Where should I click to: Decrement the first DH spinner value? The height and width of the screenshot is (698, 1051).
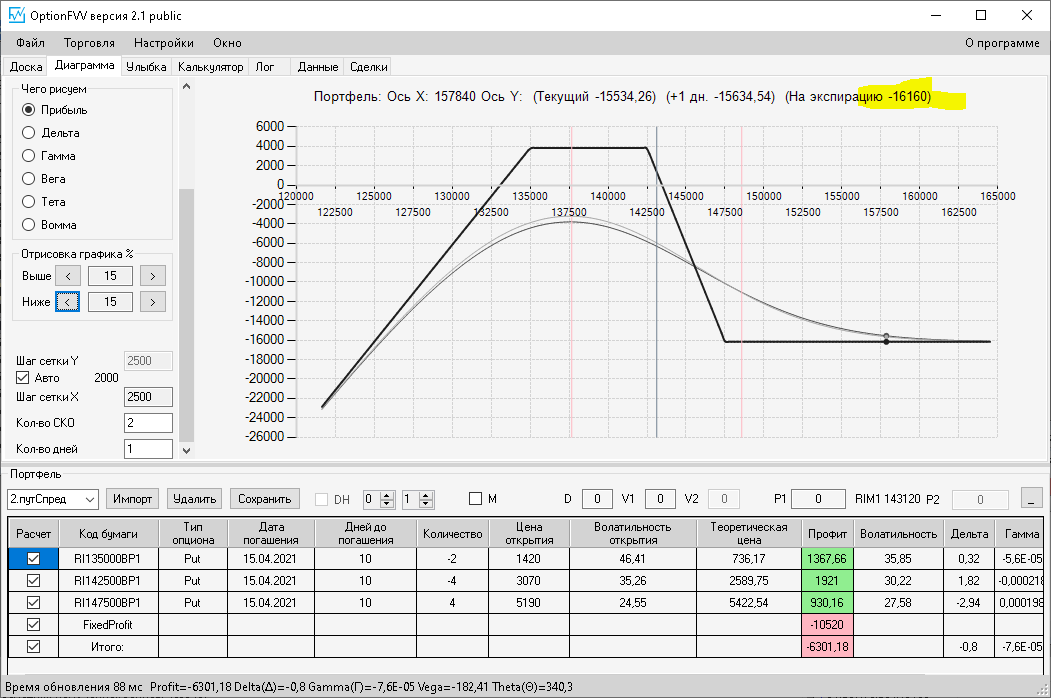click(387, 504)
